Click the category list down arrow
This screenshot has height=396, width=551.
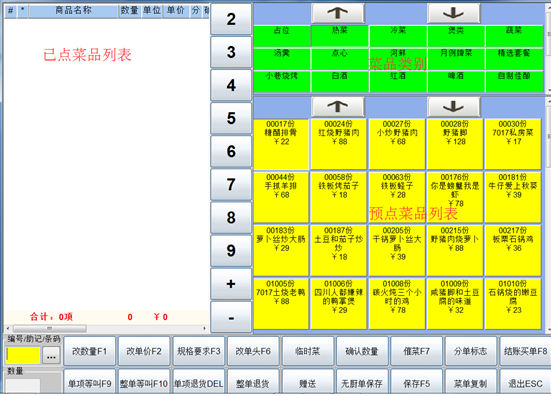(x=454, y=13)
